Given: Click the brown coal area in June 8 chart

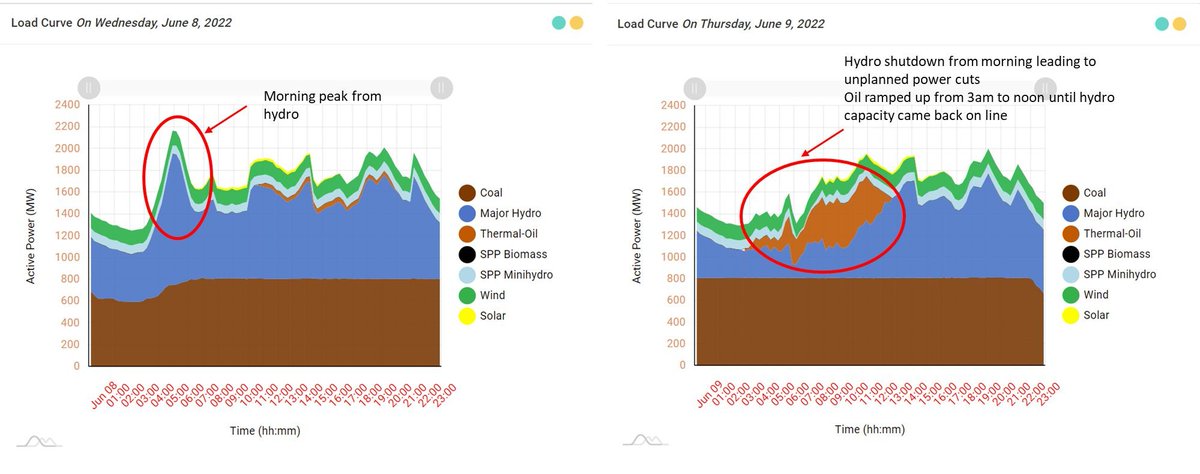Looking at the screenshot, I should [265, 325].
